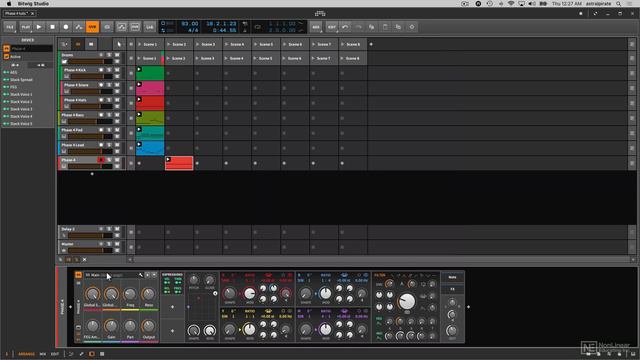
Task: Stop the transport playback
Action: [x=52, y=27]
